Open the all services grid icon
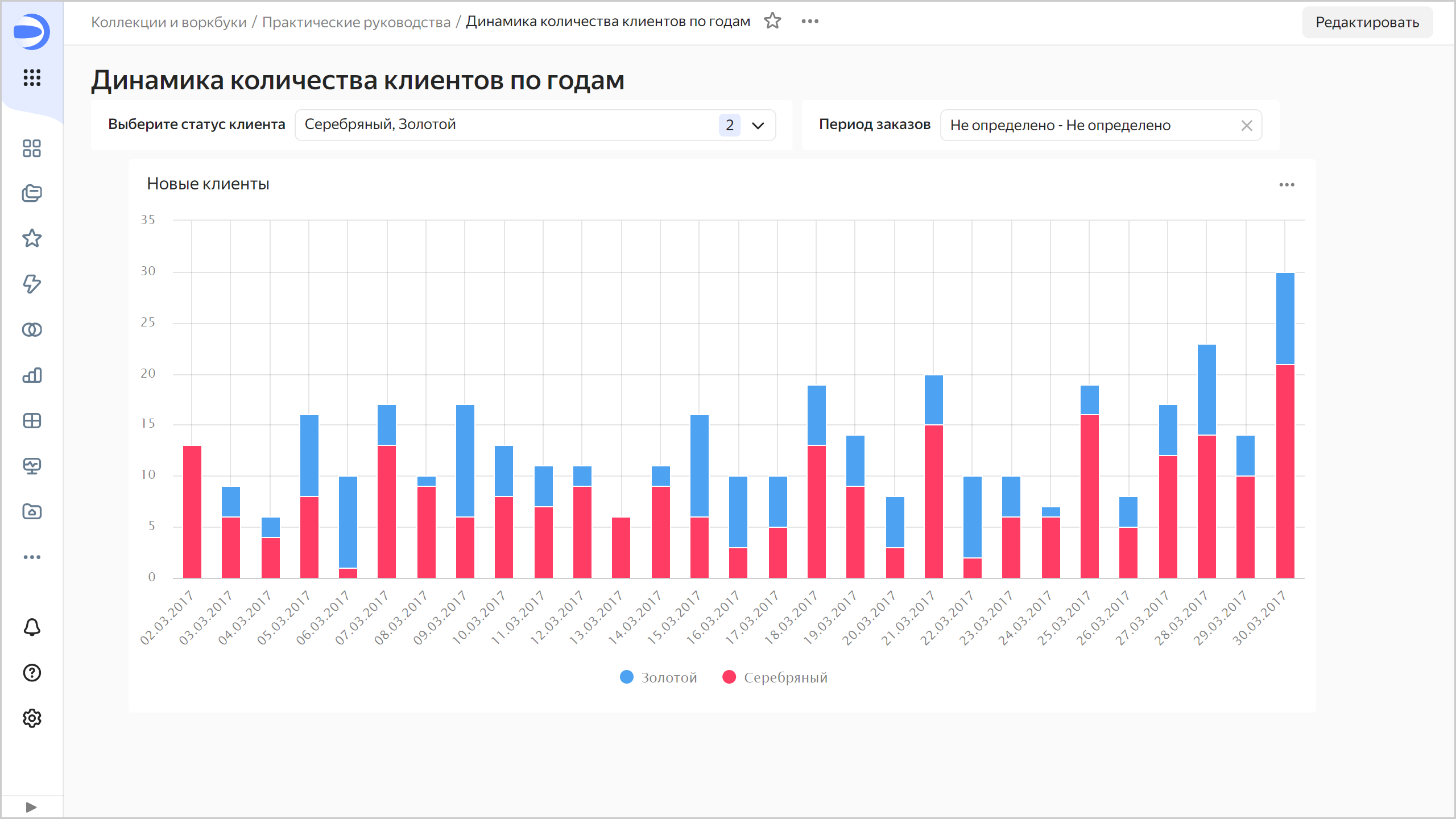Screen dimensions: 1456x819 tap(32, 77)
